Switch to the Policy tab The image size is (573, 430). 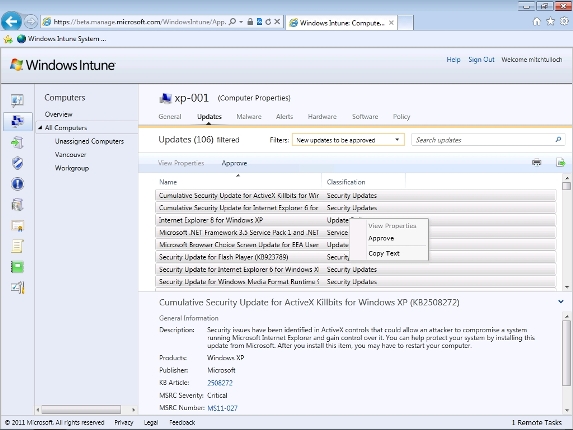401,117
